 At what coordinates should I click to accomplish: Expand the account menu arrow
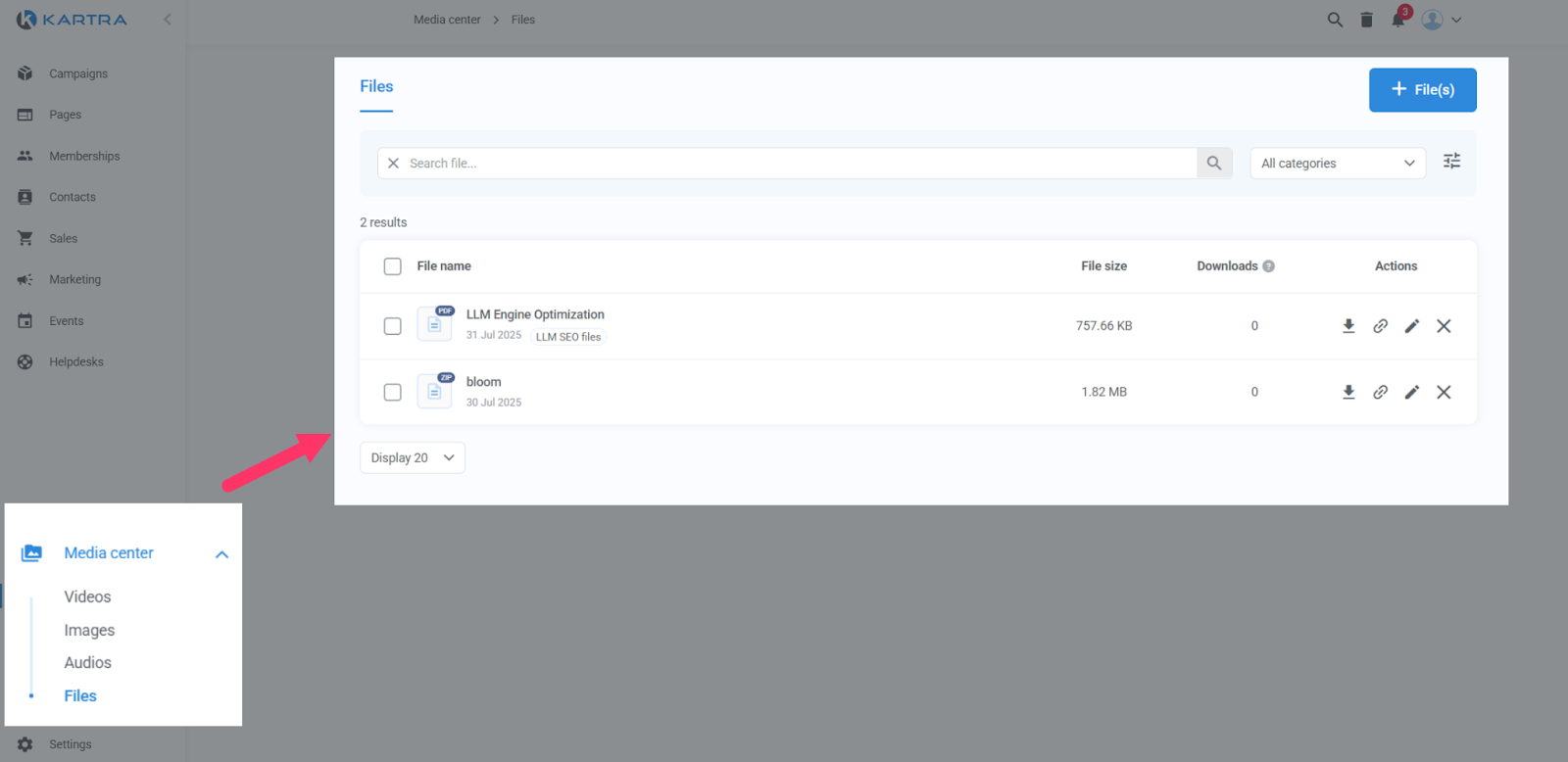(x=1456, y=20)
